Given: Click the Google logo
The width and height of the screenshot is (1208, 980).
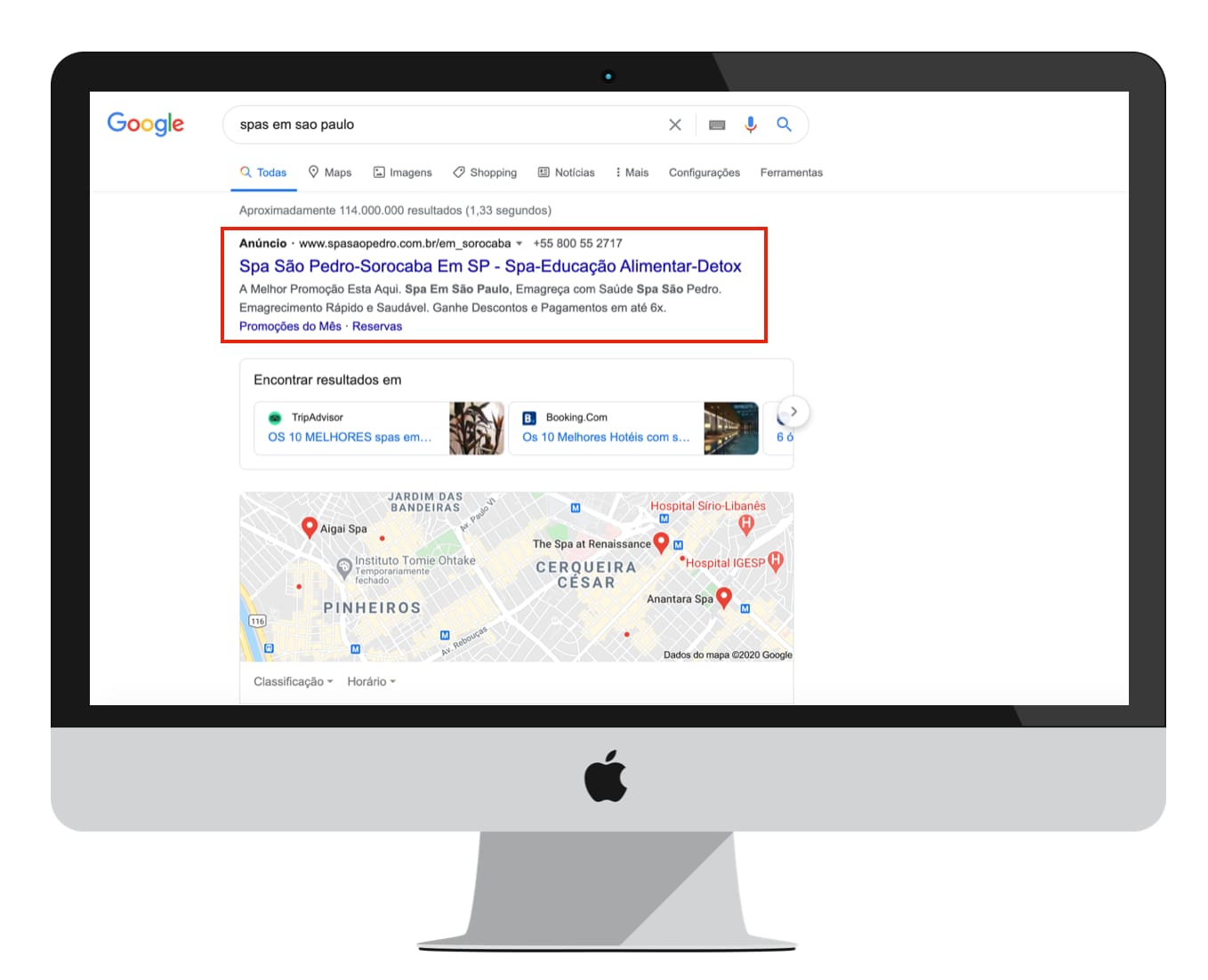Looking at the screenshot, I should (x=146, y=124).
